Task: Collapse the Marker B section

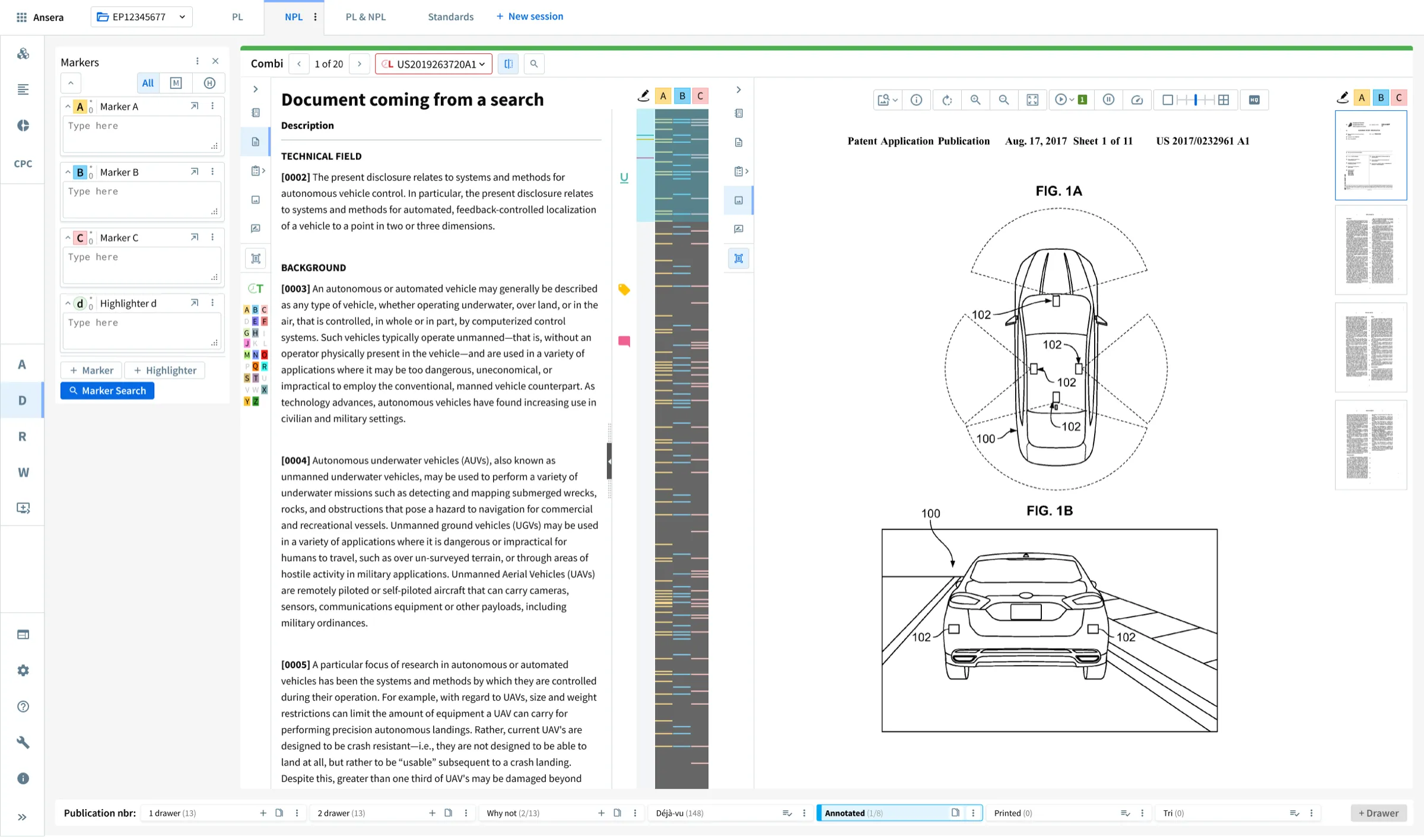Action: (68, 172)
